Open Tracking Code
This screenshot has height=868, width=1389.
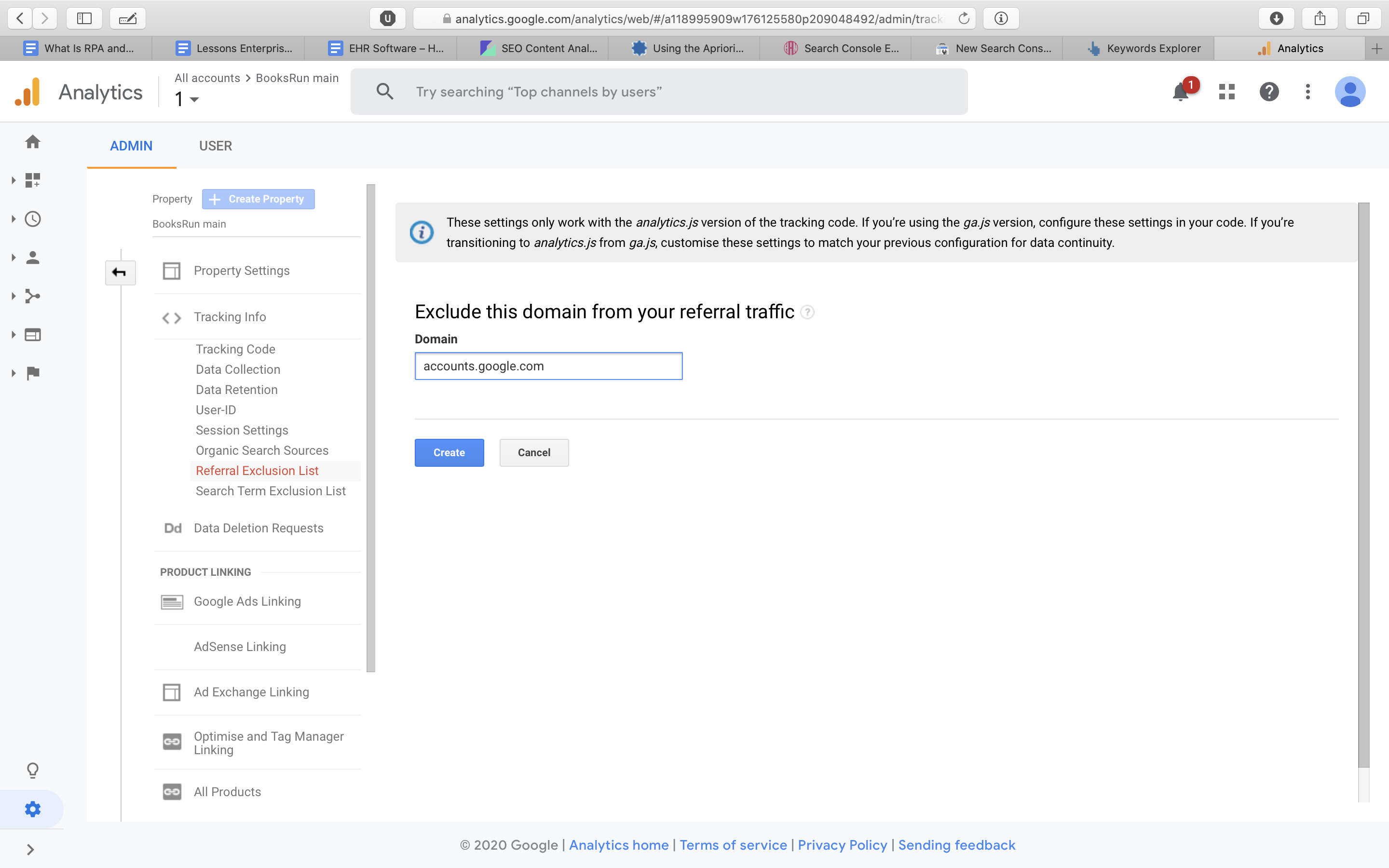point(235,349)
